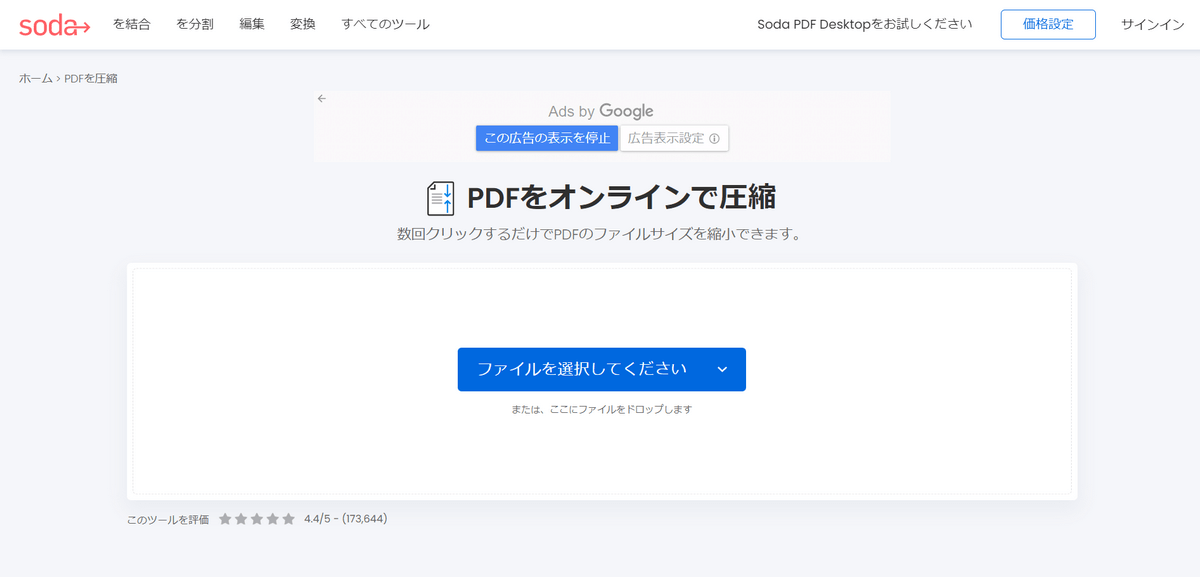Click Soda PDF Desktopをお試しください link

[x=865, y=24]
